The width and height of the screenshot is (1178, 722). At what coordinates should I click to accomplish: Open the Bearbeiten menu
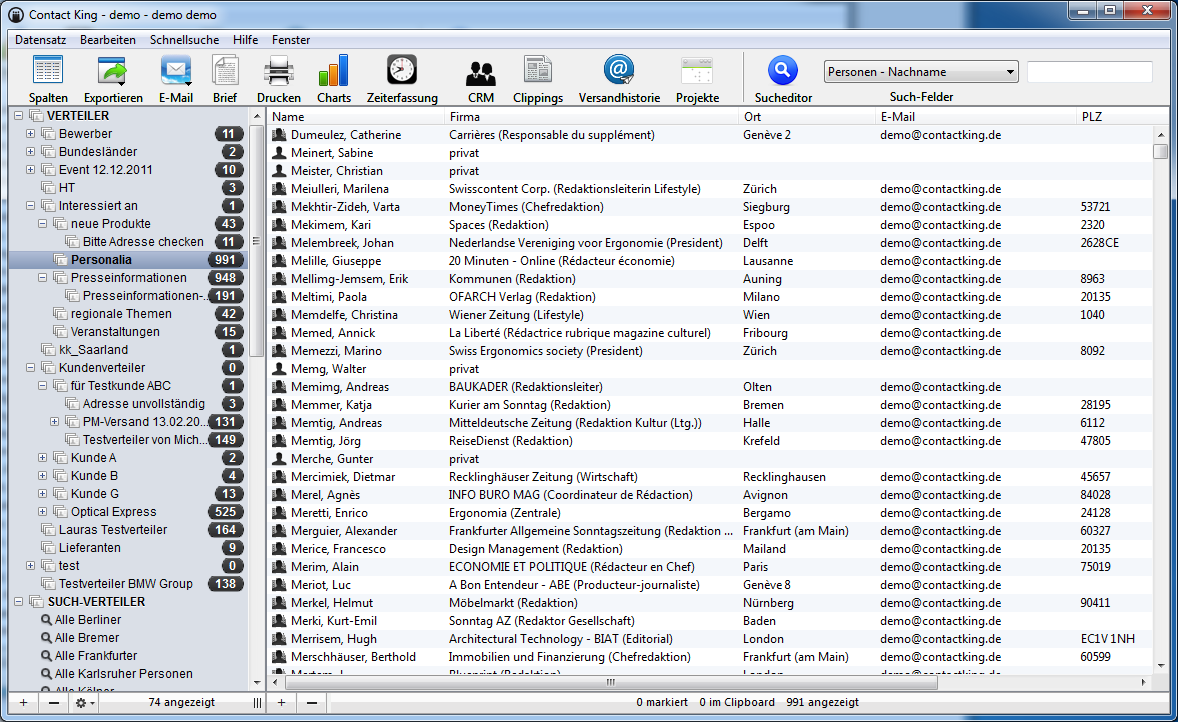click(x=108, y=40)
